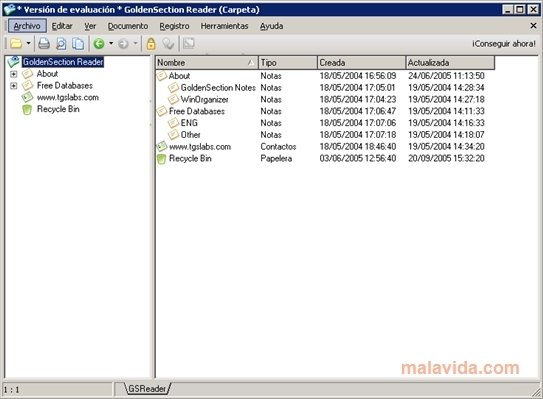Sort by the Nombre column header
Screen dimensions: 543x399
206,63
